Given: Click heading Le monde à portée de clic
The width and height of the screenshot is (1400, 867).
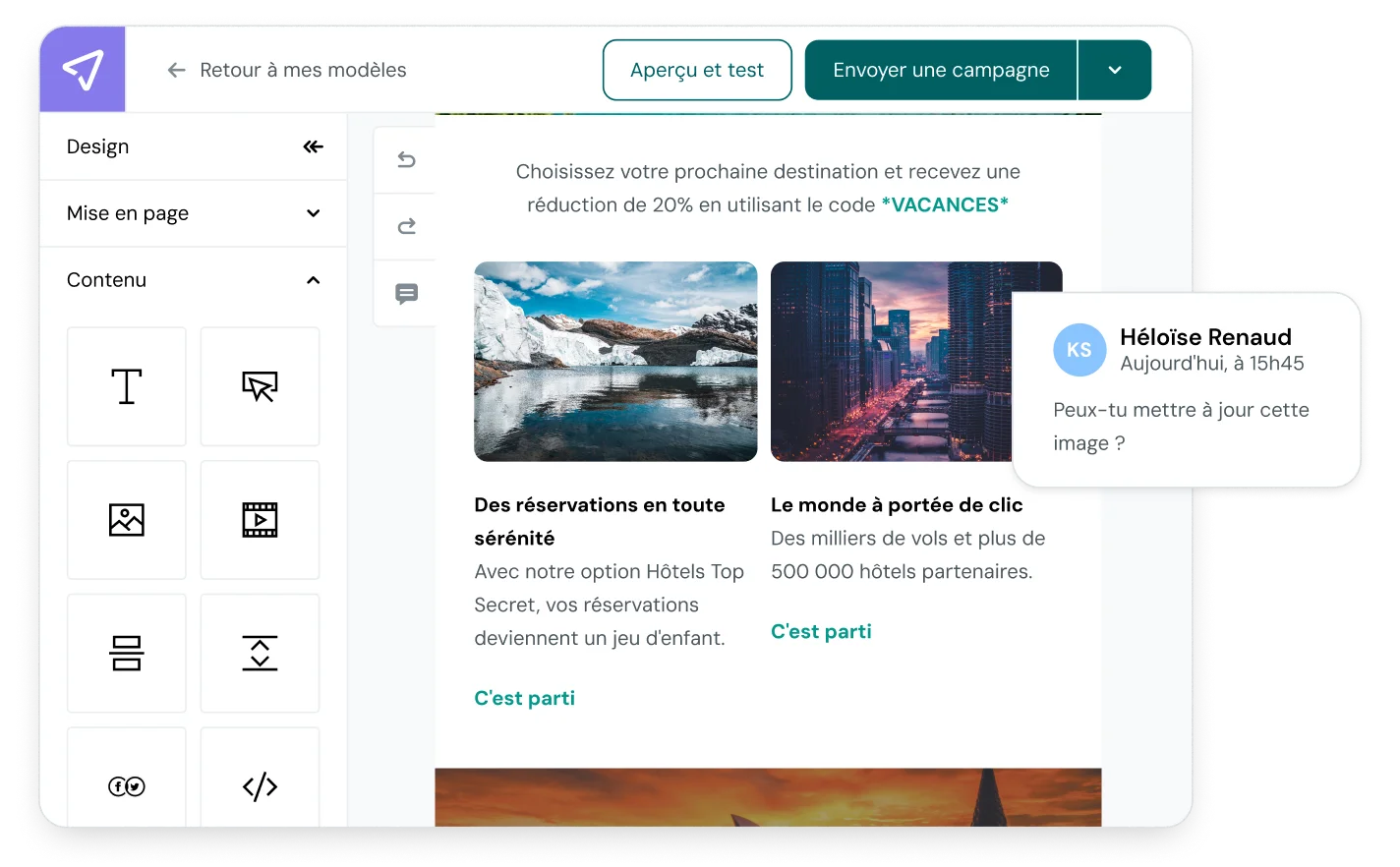Looking at the screenshot, I should 897,504.
